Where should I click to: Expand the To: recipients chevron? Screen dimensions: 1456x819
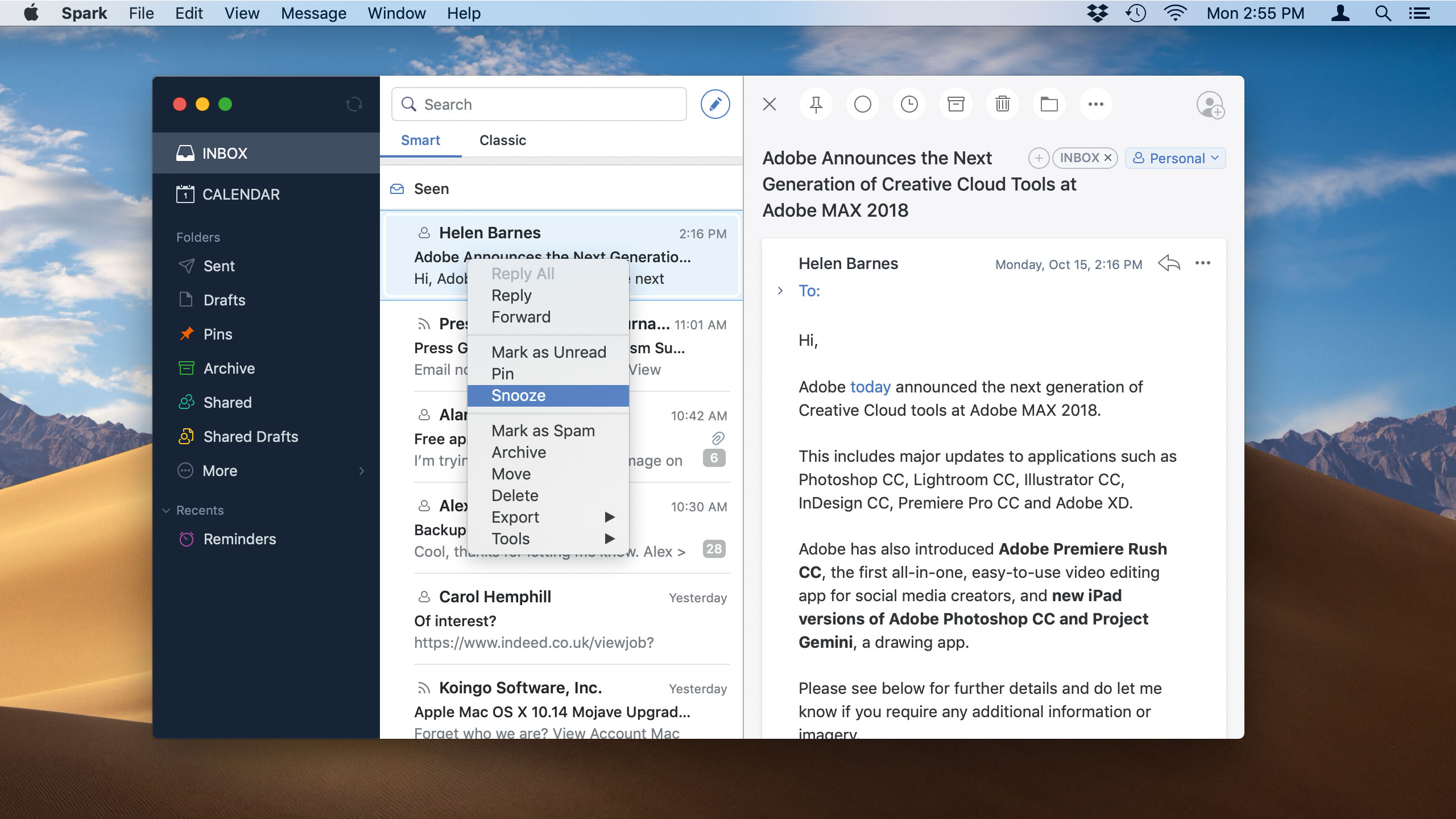point(780,291)
